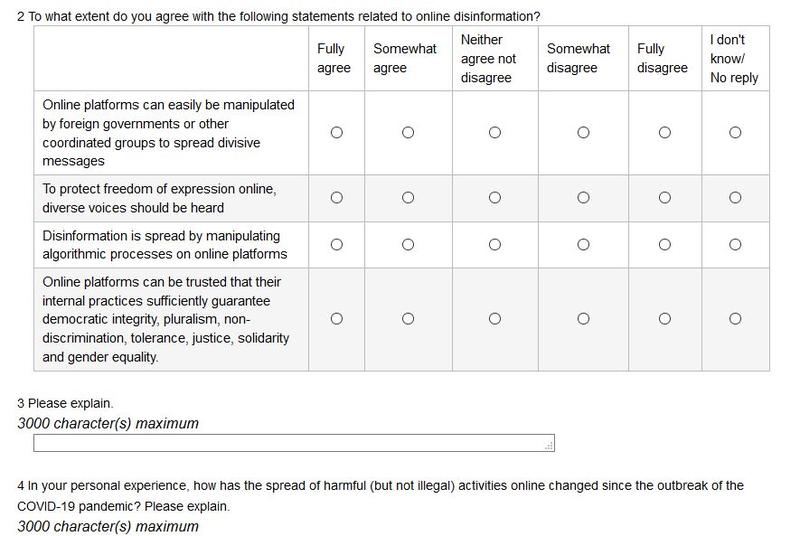The image size is (800, 536).
Task: Select Fully disagree for algorithmic processes statement
Action: pos(664,245)
